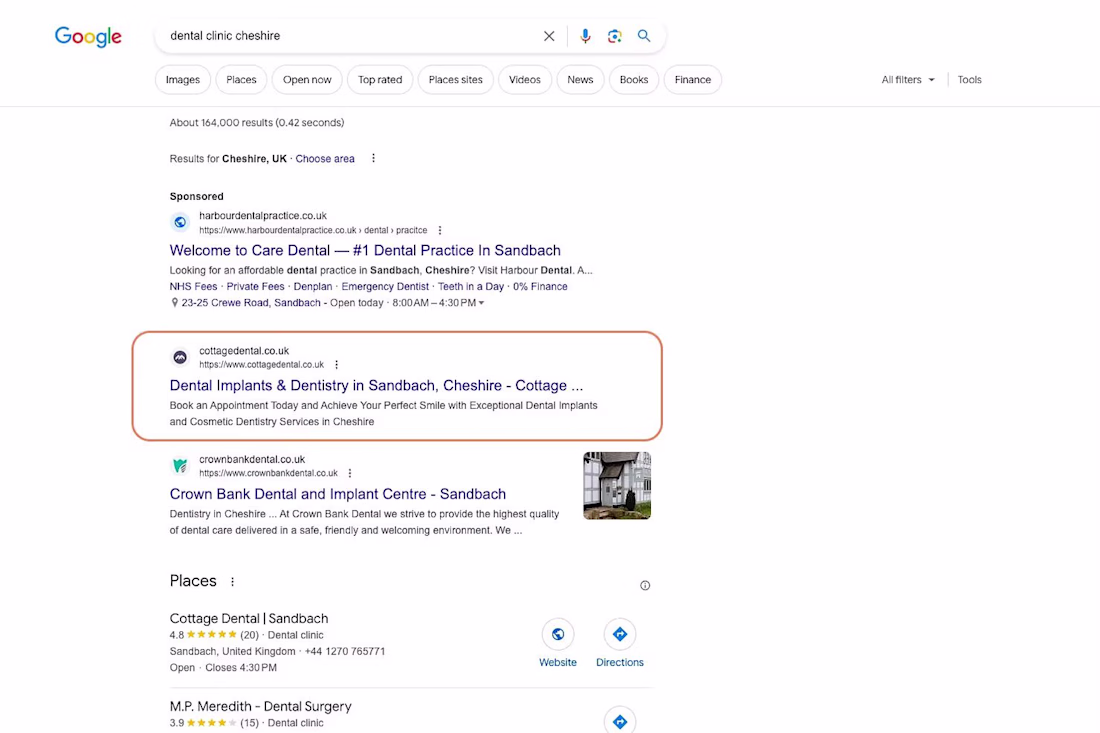
Task: Open three-dot menu for cottagedental.co.uk result
Action: pos(336,365)
